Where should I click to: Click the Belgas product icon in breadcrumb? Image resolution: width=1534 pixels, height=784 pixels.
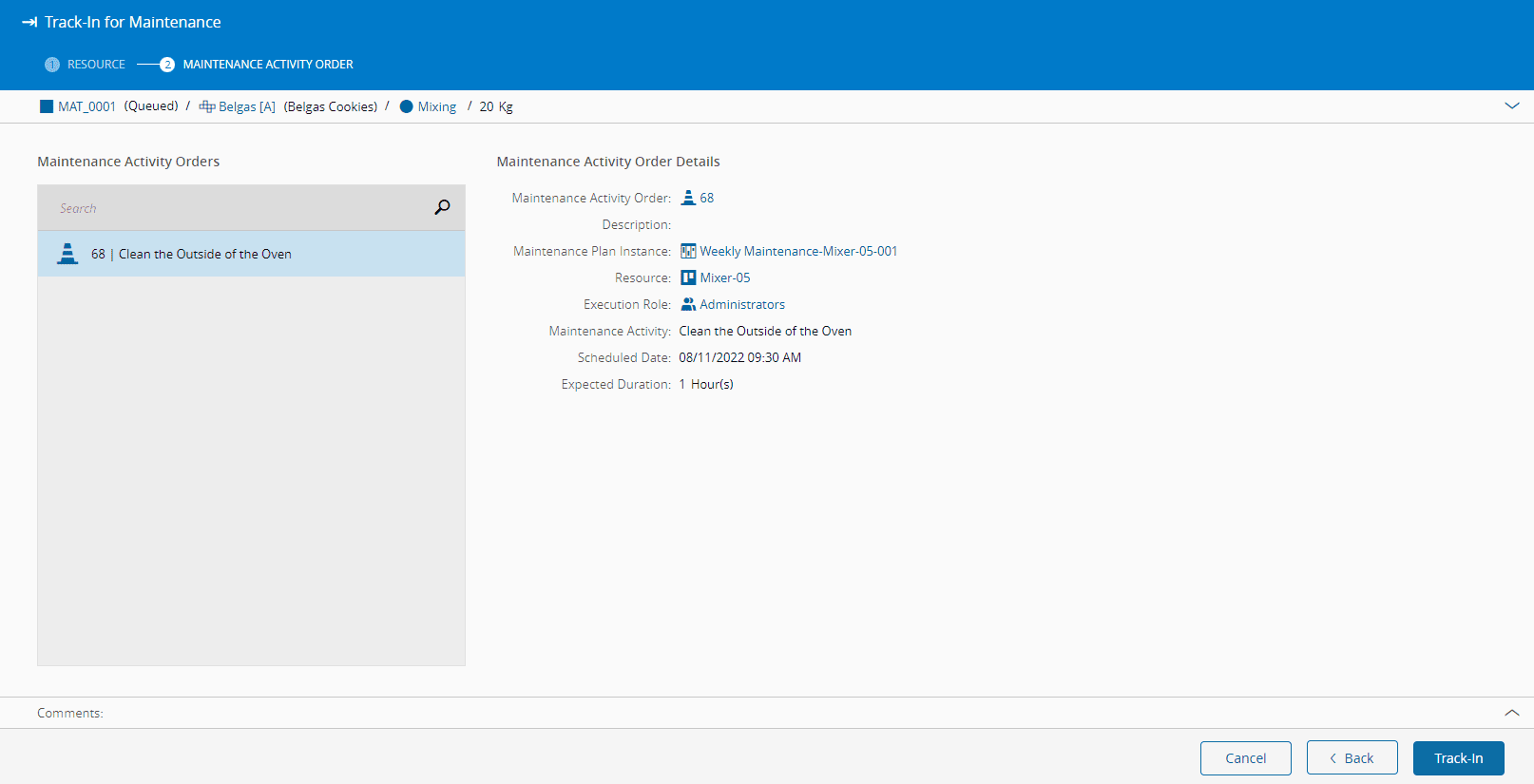206,106
